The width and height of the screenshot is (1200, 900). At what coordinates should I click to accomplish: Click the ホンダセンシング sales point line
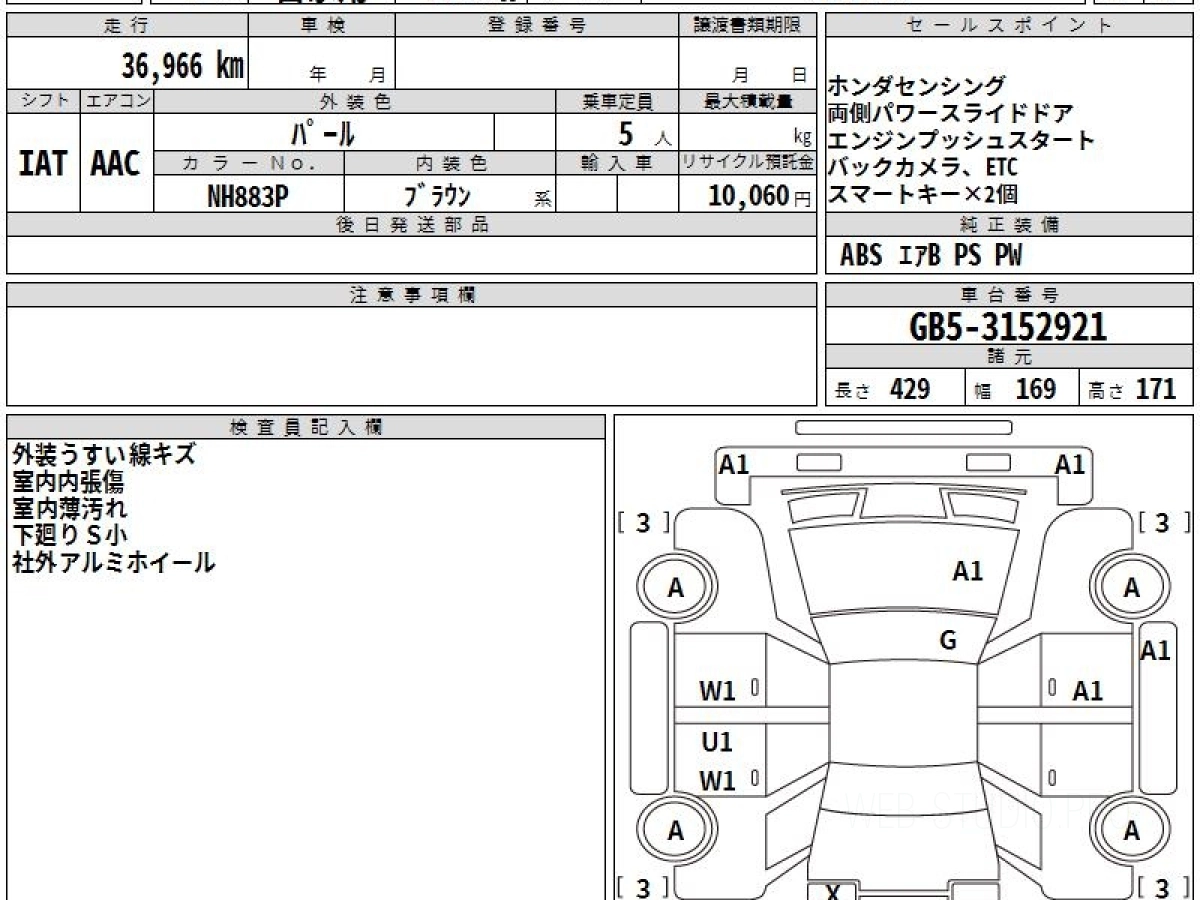917,86
